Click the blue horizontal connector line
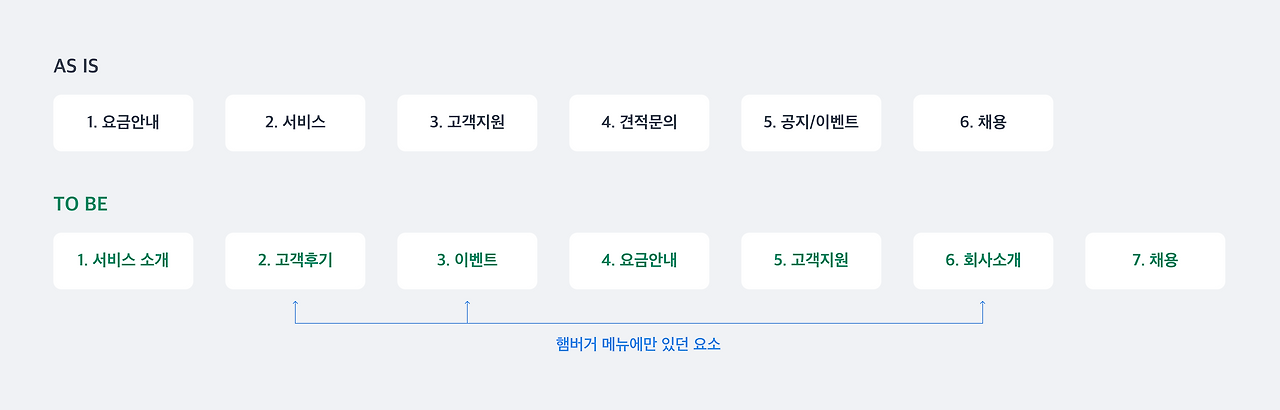Viewport: 1280px width, 410px height. pyautogui.click(x=638, y=323)
